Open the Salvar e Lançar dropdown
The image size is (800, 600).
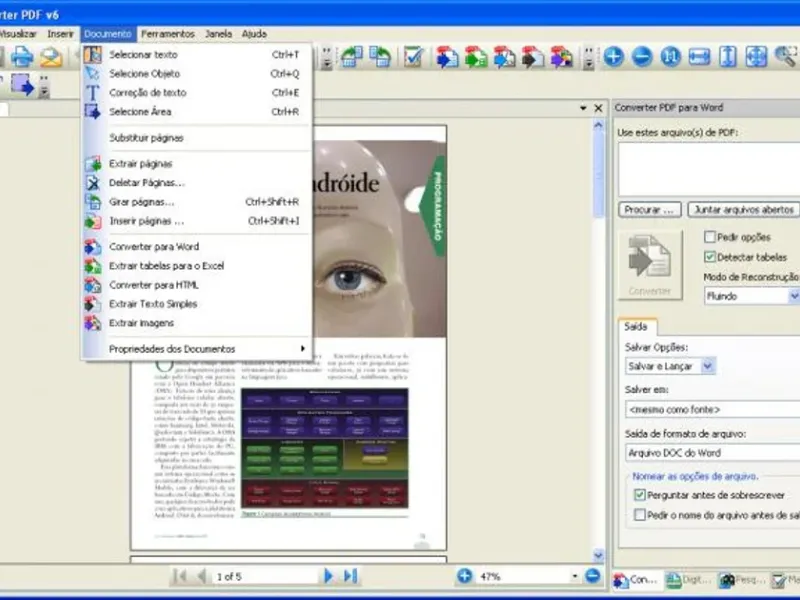point(708,366)
